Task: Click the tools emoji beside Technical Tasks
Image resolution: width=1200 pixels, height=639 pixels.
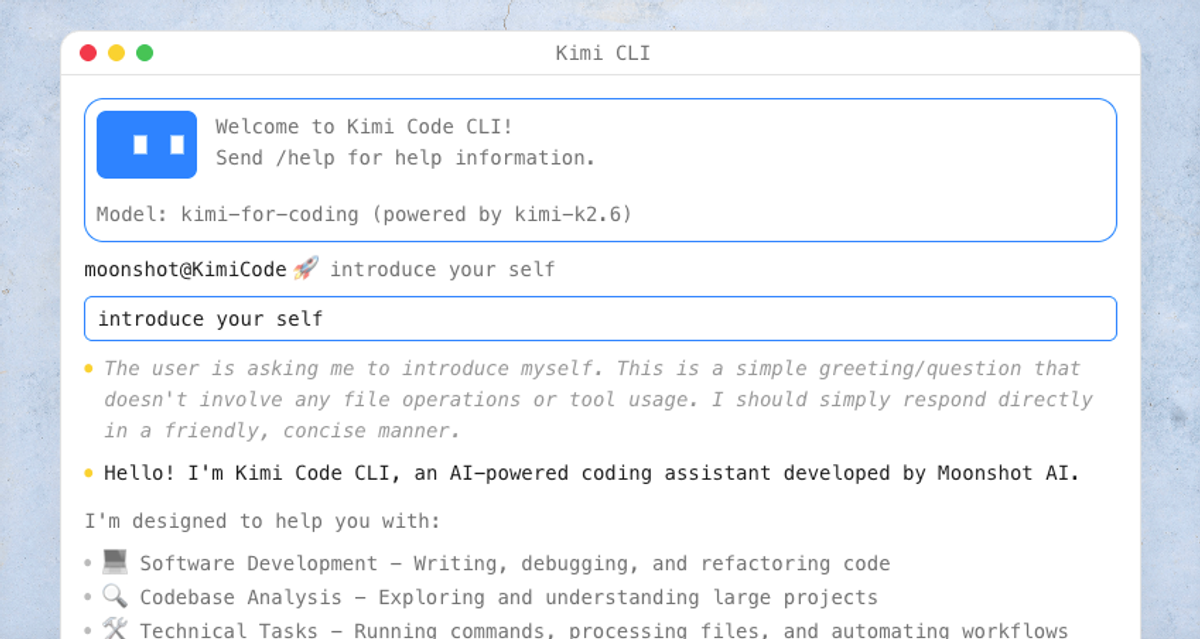Action: pyautogui.click(x=114, y=629)
